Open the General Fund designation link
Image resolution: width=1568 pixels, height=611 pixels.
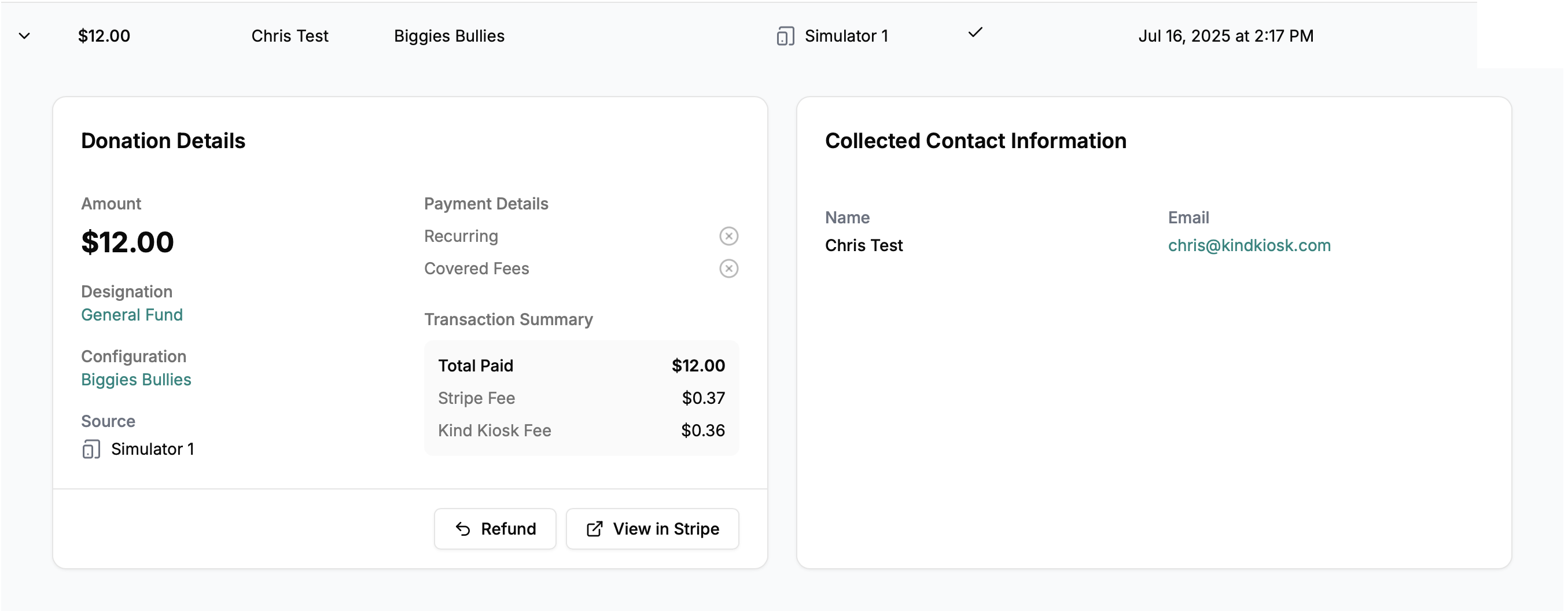pyautogui.click(x=132, y=315)
